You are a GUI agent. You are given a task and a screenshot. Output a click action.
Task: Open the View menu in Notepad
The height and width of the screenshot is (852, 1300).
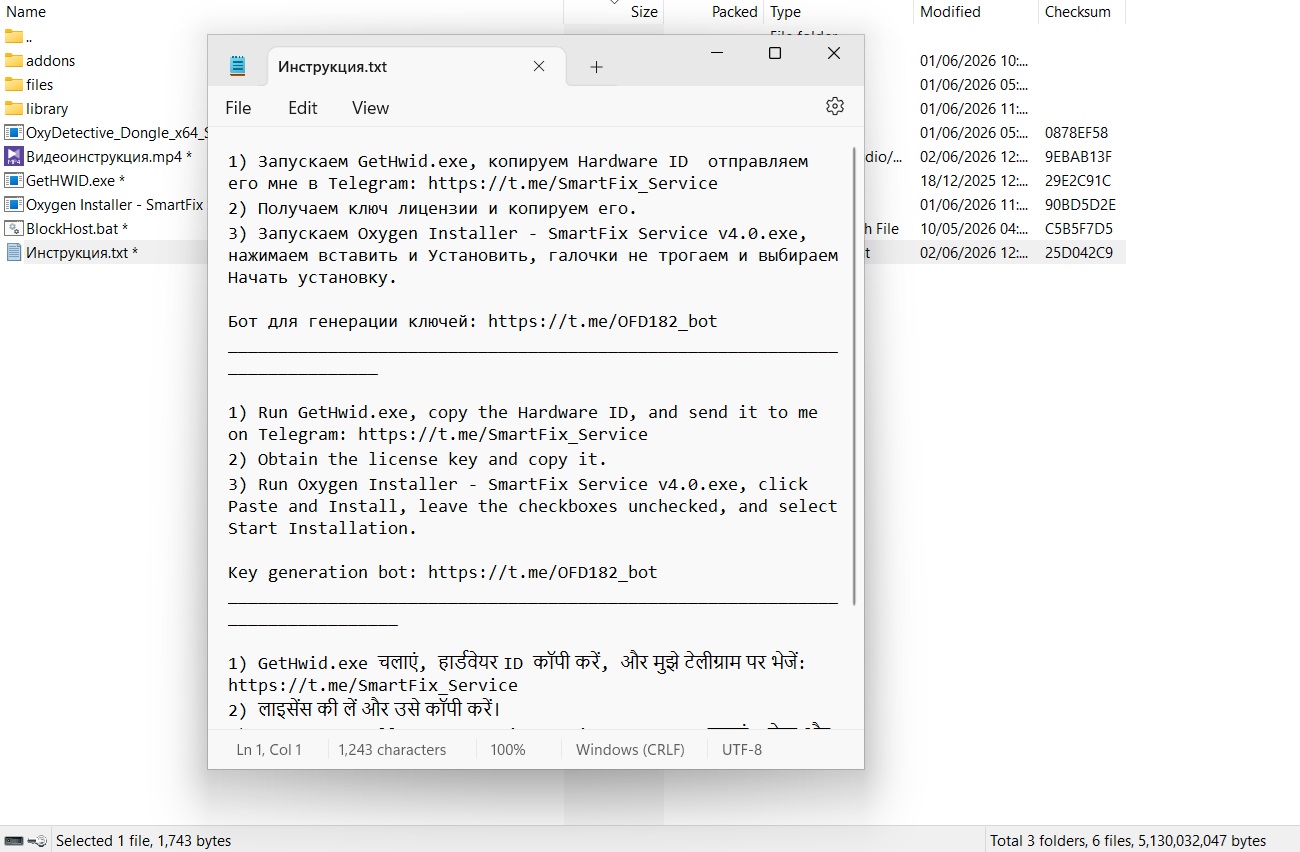point(370,108)
